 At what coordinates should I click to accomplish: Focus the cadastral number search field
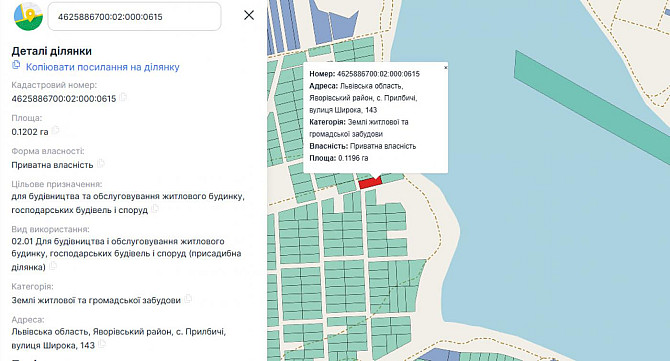[135, 16]
